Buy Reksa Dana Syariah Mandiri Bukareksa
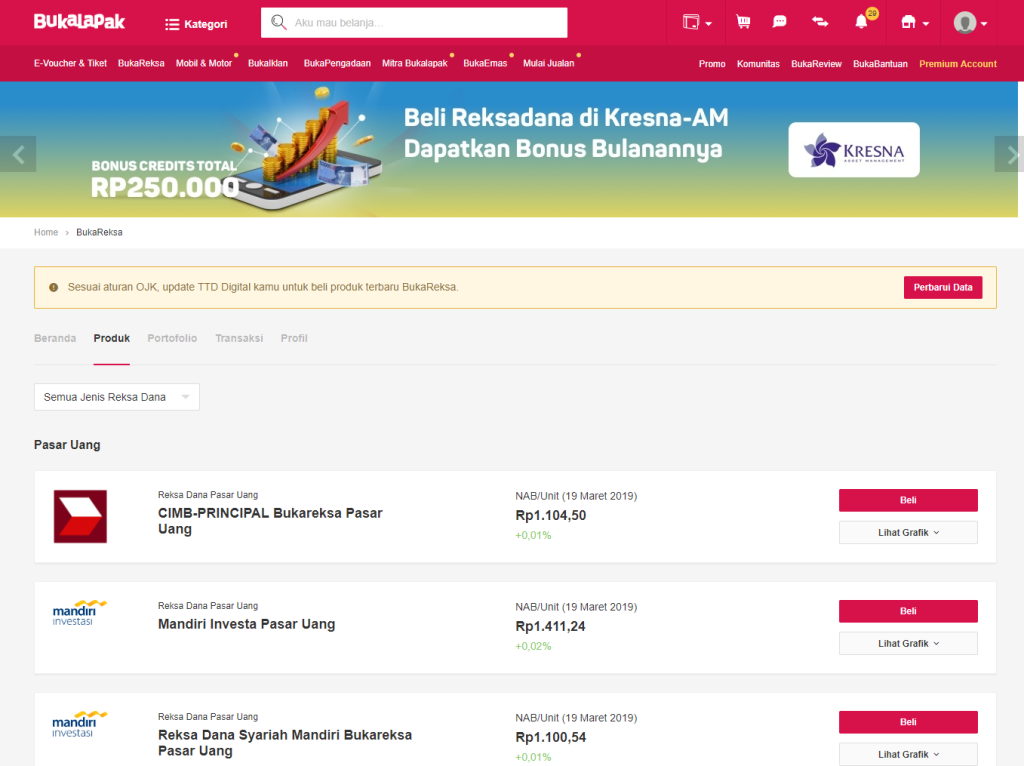The width and height of the screenshot is (1024, 766). click(x=908, y=722)
